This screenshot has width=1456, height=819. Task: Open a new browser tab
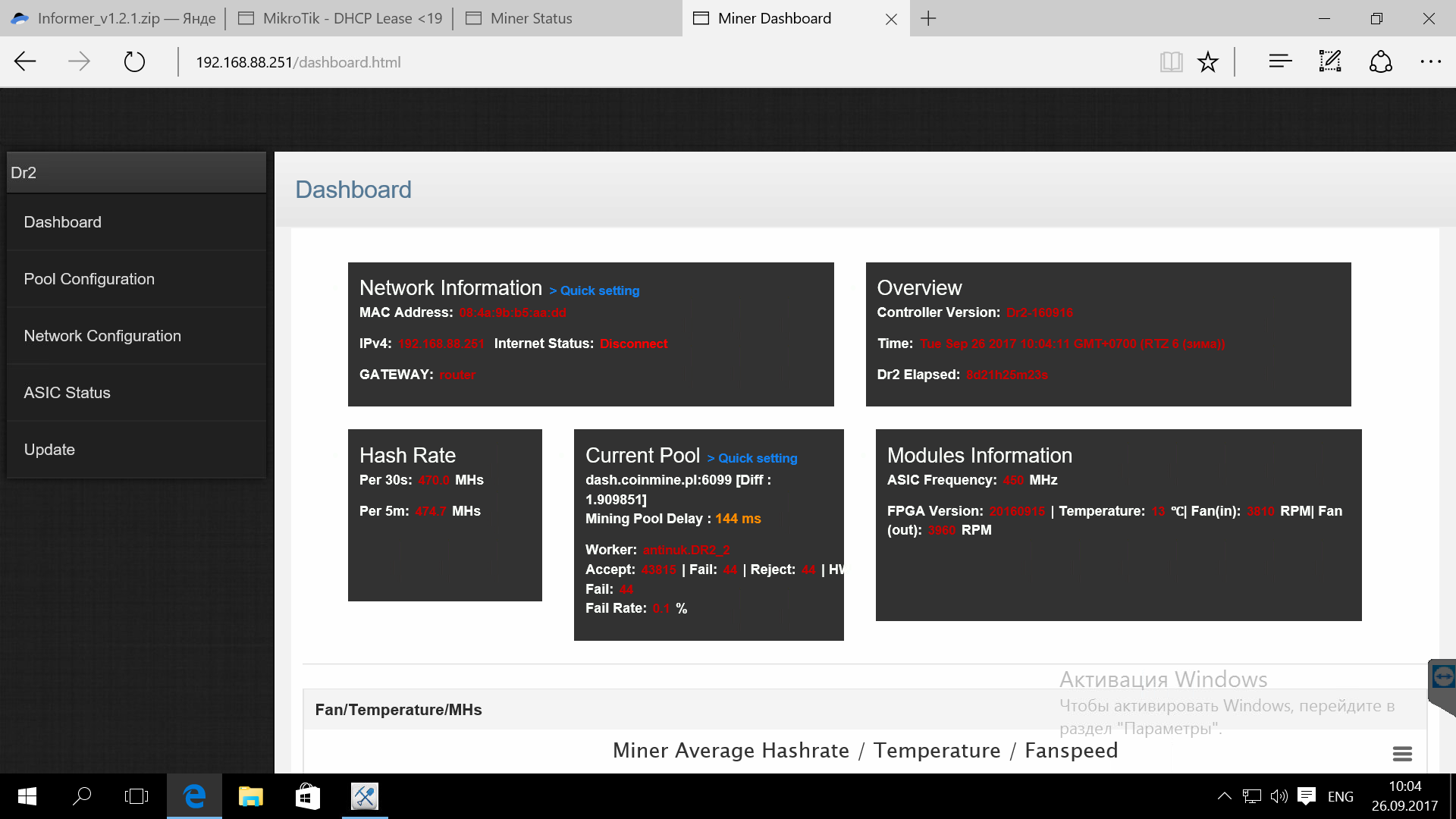(x=928, y=18)
